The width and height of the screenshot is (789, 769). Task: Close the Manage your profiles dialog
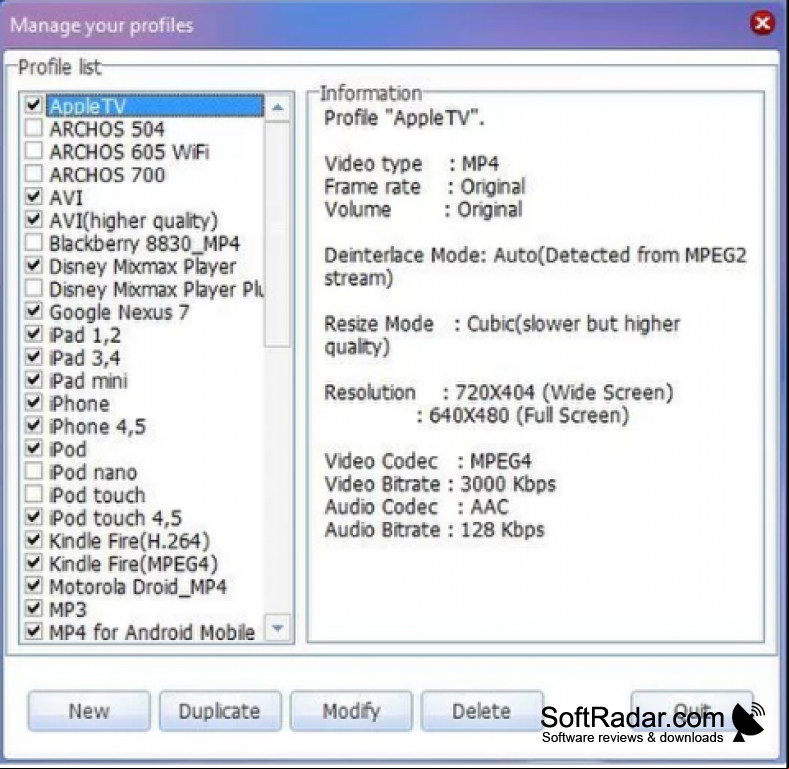tap(762, 23)
